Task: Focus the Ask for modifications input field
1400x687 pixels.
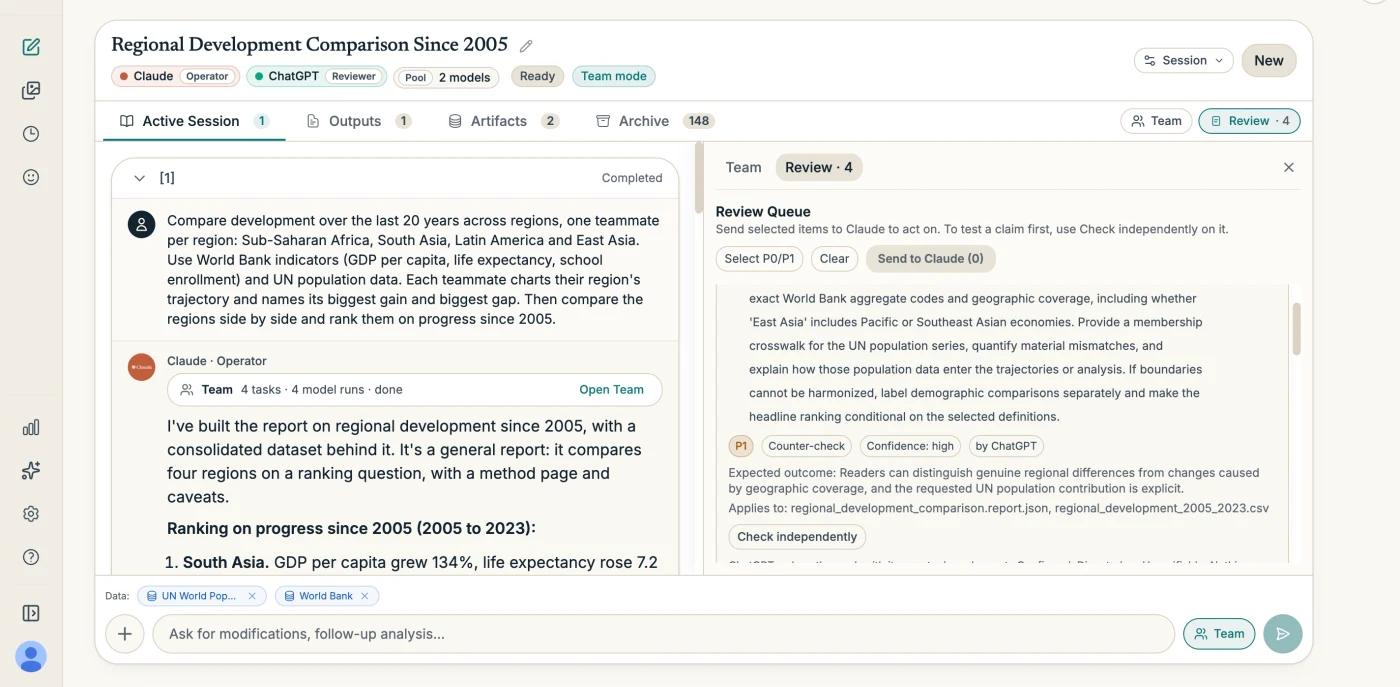Action: (x=663, y=634)
